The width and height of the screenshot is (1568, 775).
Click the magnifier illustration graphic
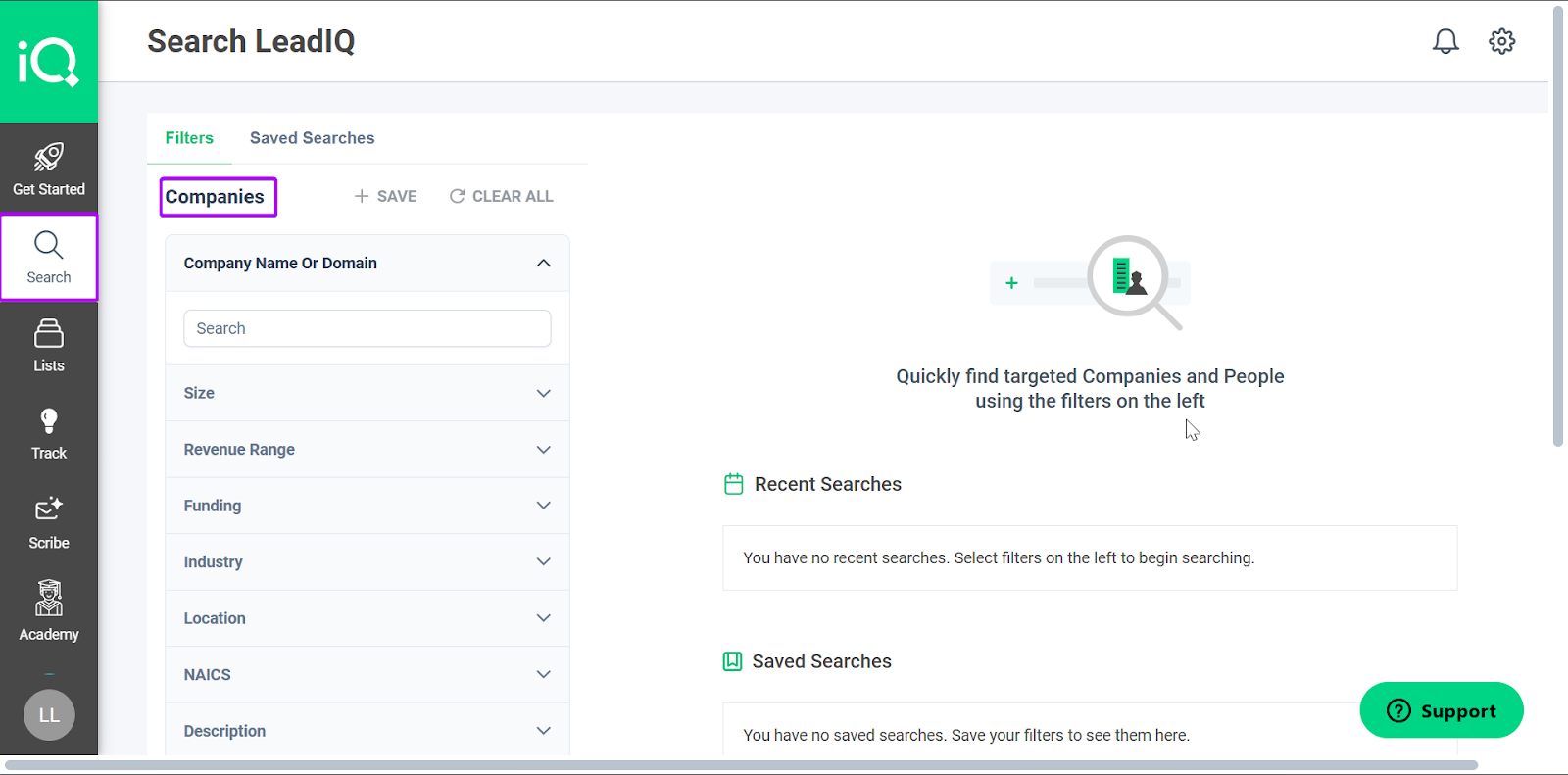click(x=1090, y=282)
